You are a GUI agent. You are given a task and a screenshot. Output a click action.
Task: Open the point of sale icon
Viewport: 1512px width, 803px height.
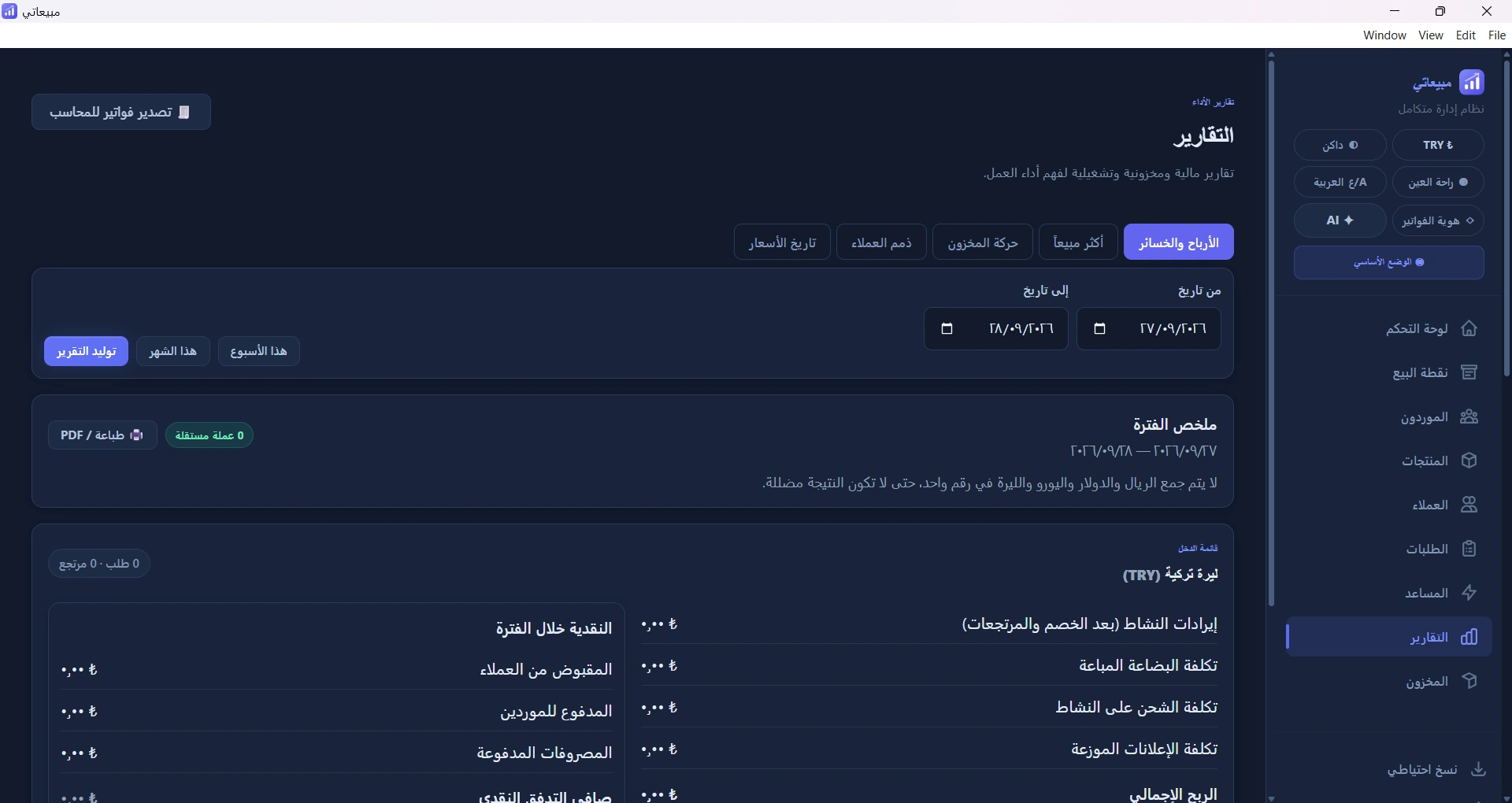[1469, 373]
